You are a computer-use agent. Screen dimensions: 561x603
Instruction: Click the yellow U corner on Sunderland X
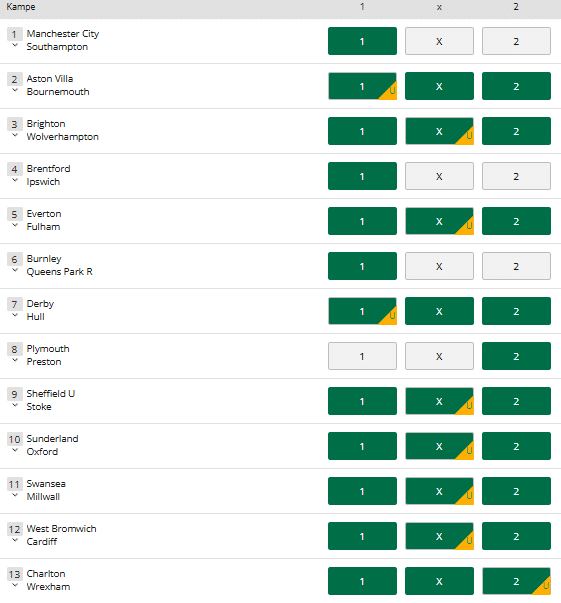[x=467, y=452]
